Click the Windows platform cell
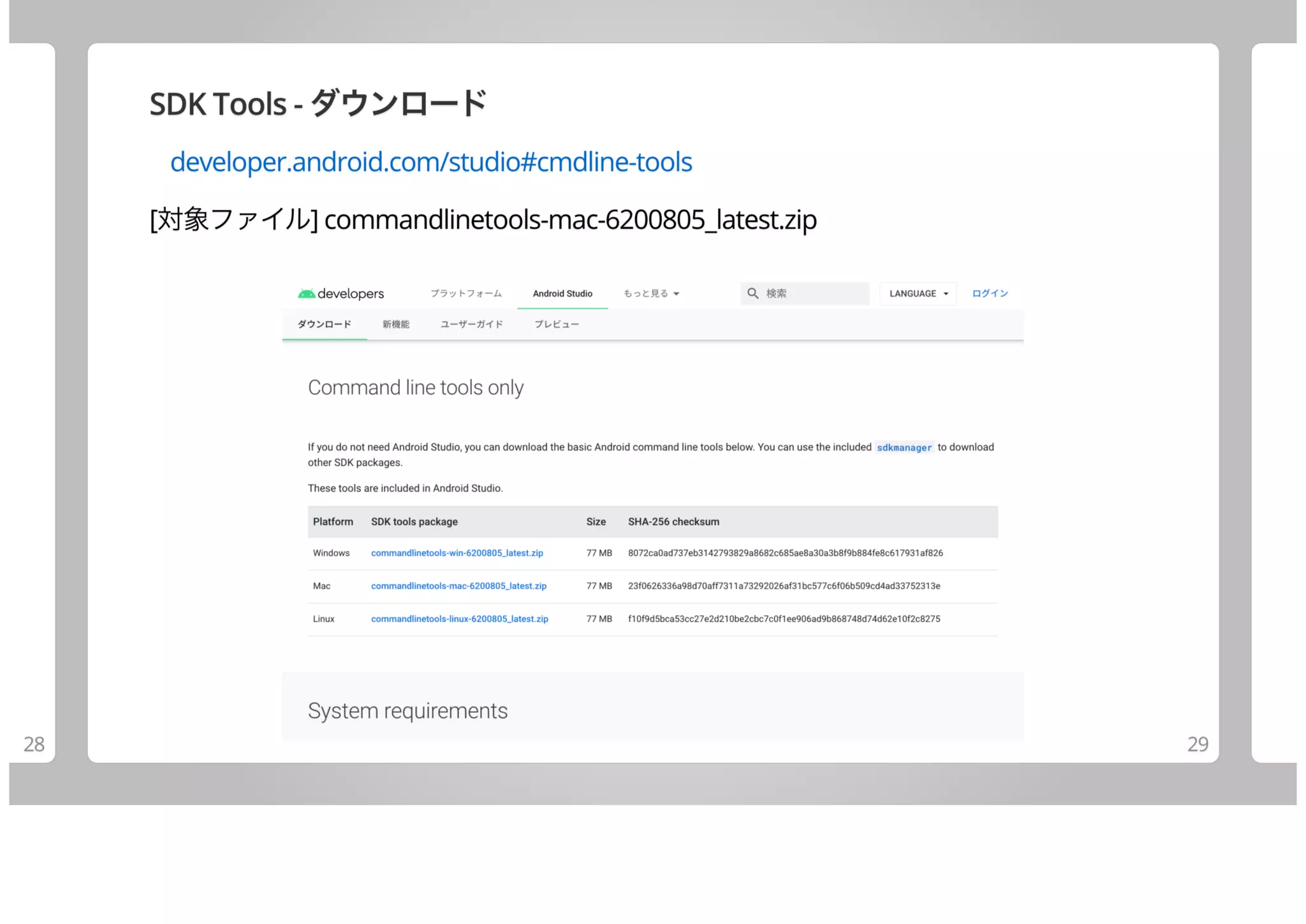The image size is (1306, 924). click(331, 553)
